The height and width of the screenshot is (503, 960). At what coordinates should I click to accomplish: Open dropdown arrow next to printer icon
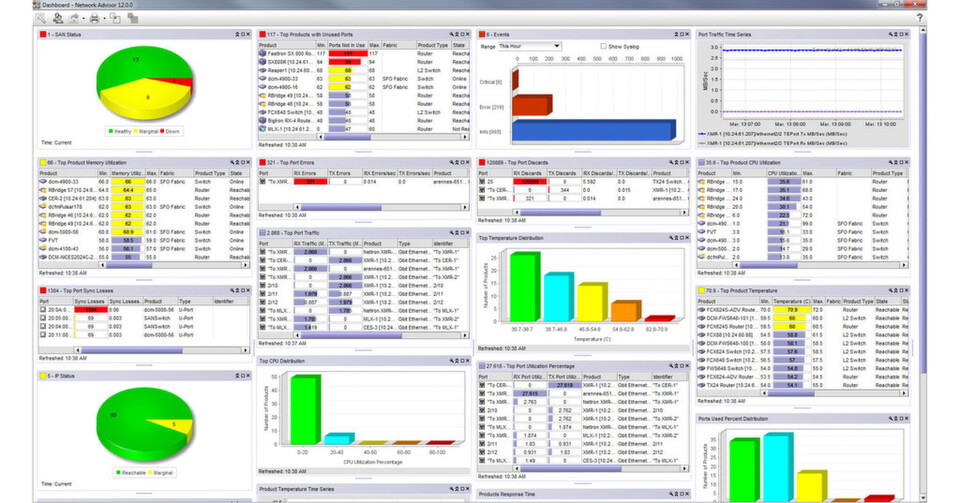pos(103,19)
